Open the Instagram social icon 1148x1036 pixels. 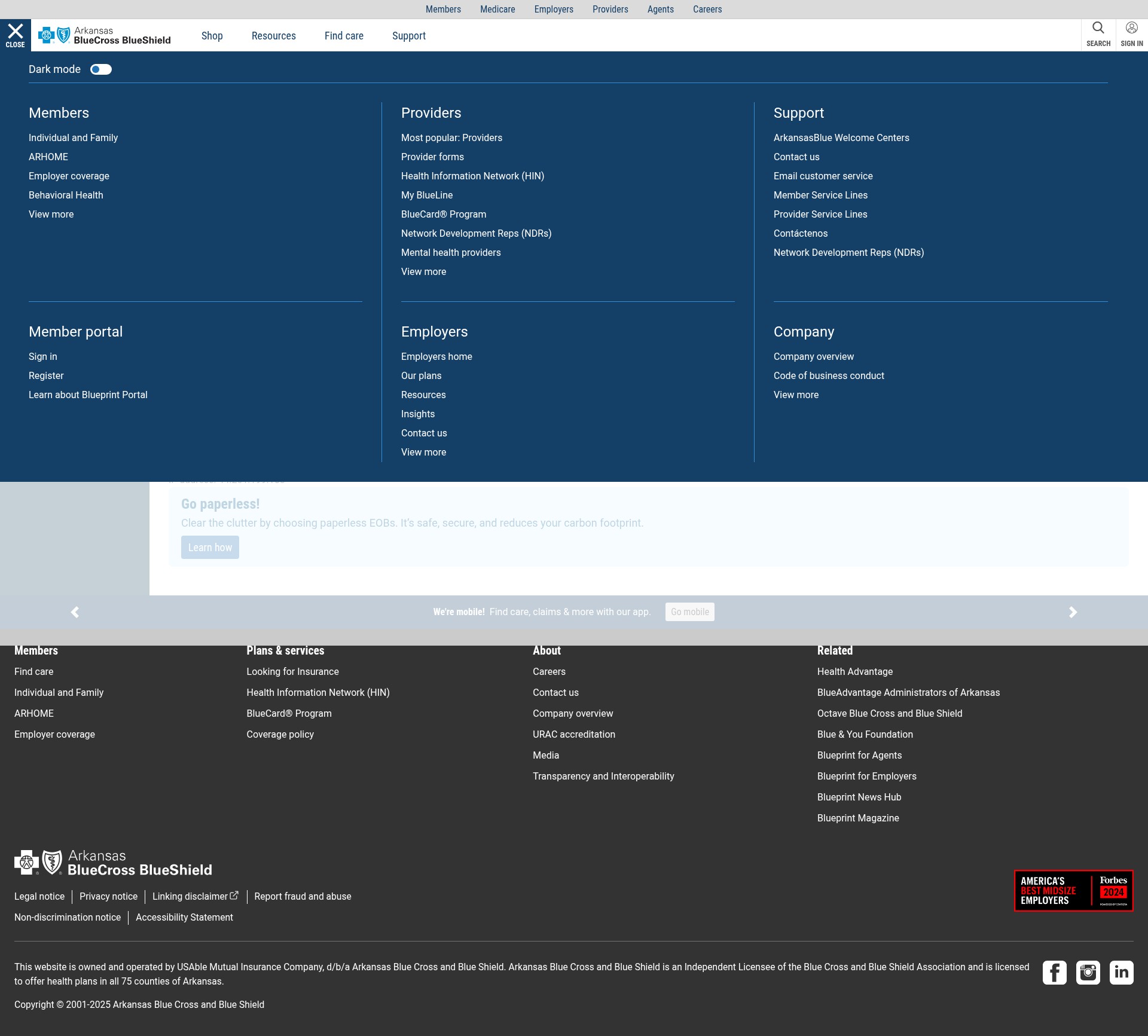click(x=1088, y=973)
